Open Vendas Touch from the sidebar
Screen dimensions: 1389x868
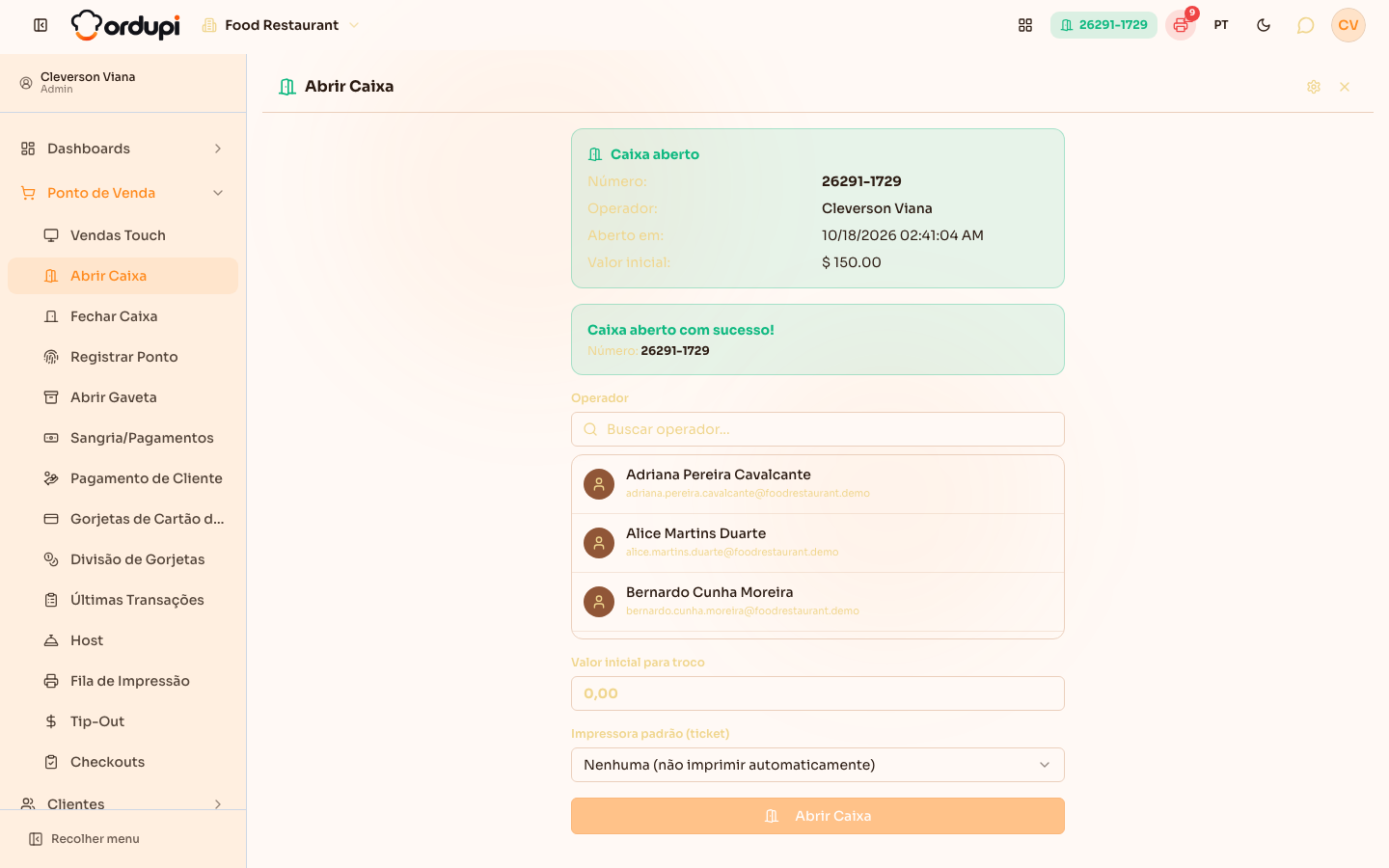point(123,235)
